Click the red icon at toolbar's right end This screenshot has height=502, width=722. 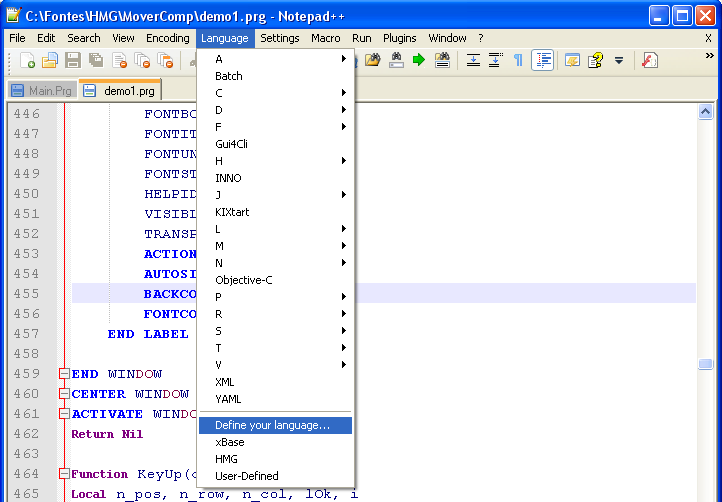649,61
